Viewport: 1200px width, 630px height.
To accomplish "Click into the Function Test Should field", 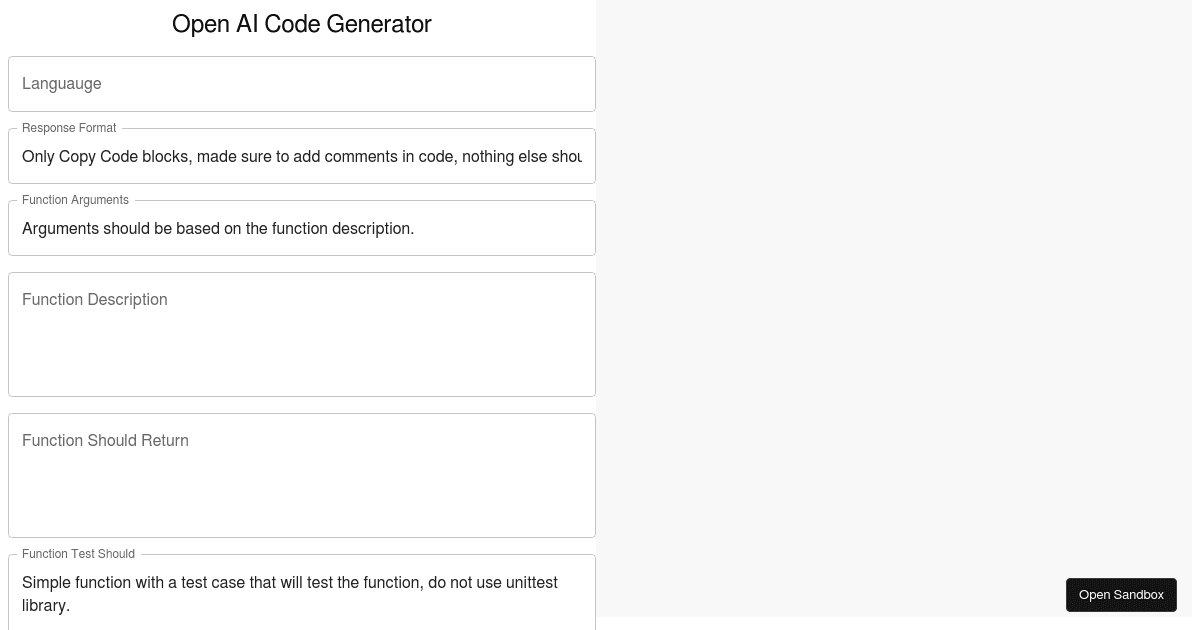I will pos(300,594).
